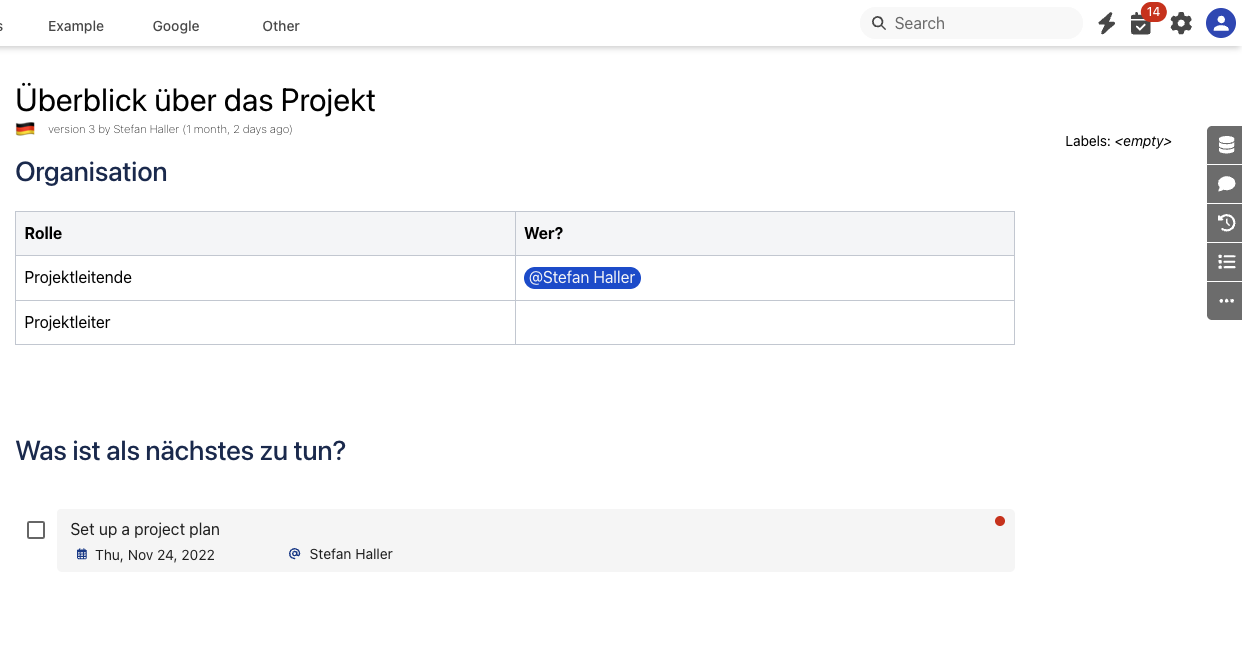Open the settings gear icon

pos(1181,24)
